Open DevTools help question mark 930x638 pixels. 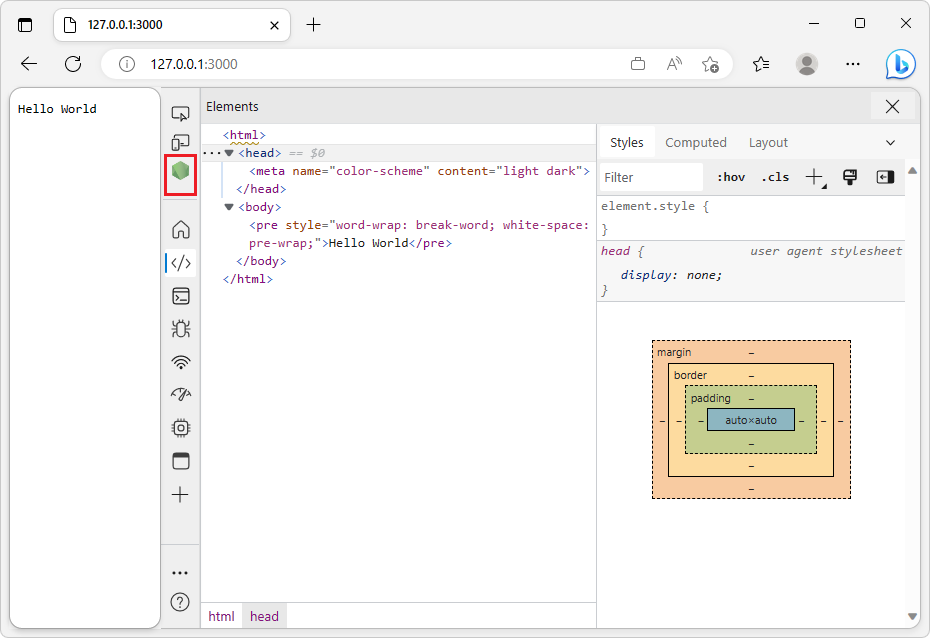[180, 602]
